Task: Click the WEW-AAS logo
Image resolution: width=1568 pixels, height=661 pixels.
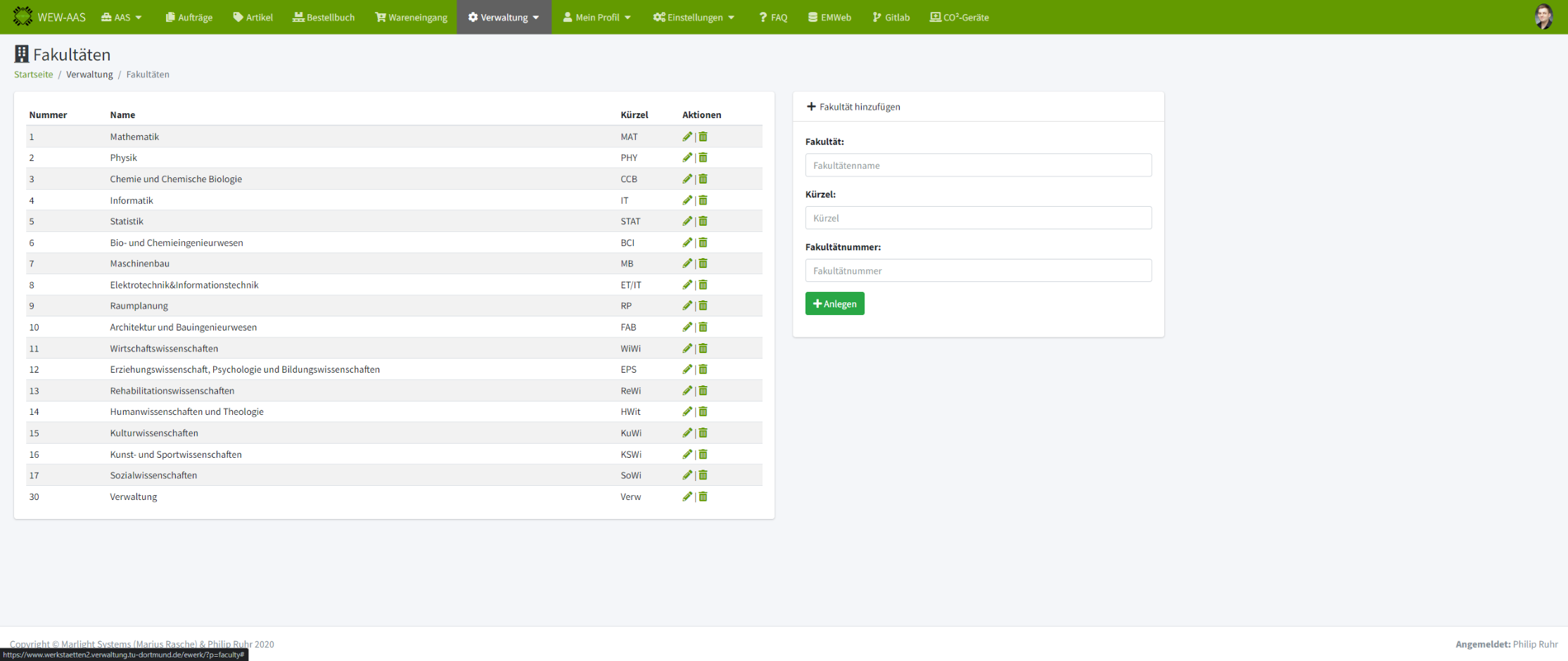Action: click(49, 17)
